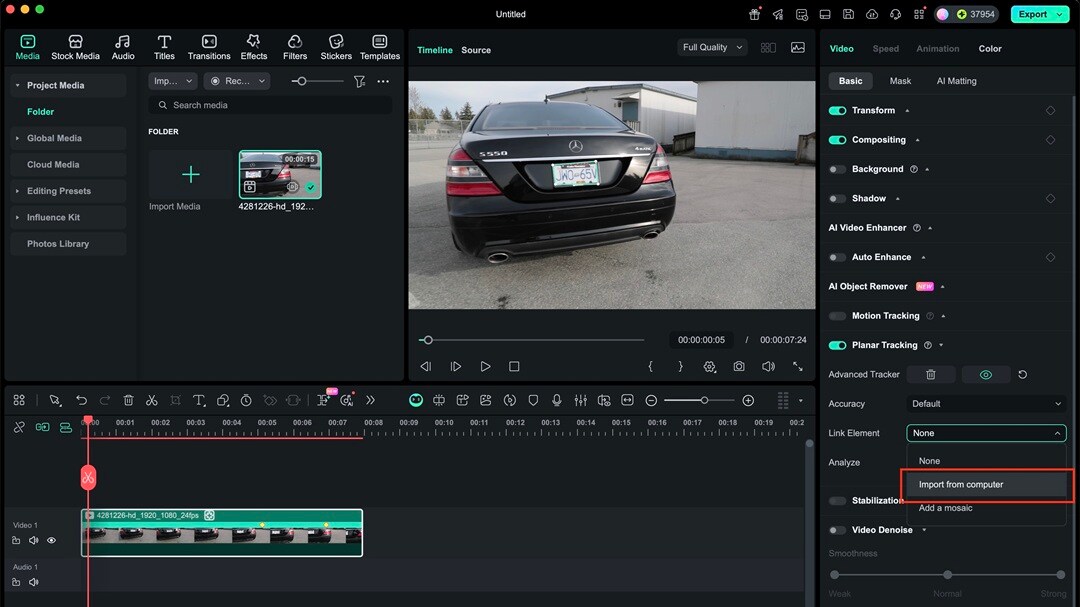The image size is (1080, 607).
Task: Switch to the Color tab
Action: (x=990, y=48)
